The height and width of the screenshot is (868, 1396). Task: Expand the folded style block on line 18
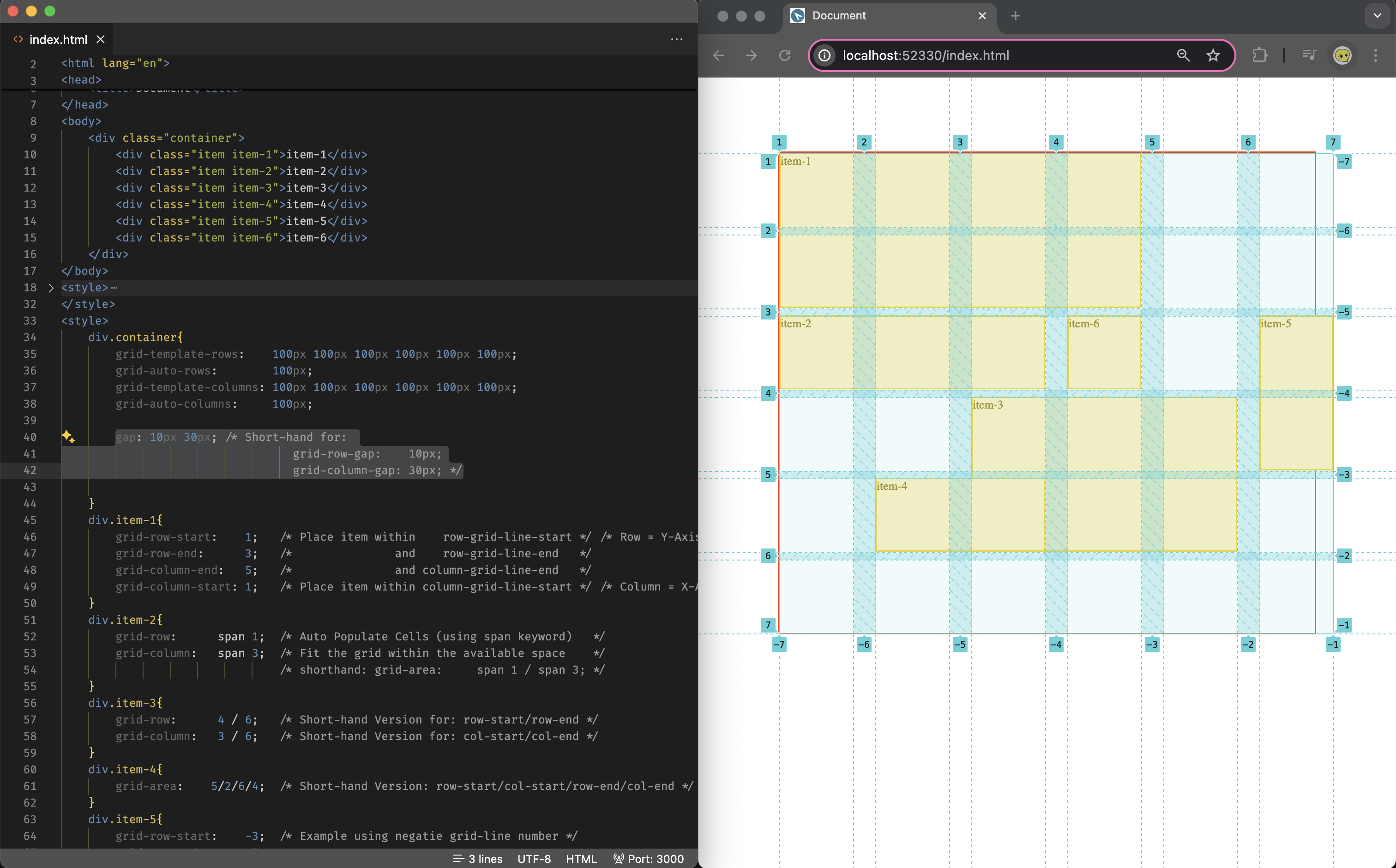coord(51,288)
